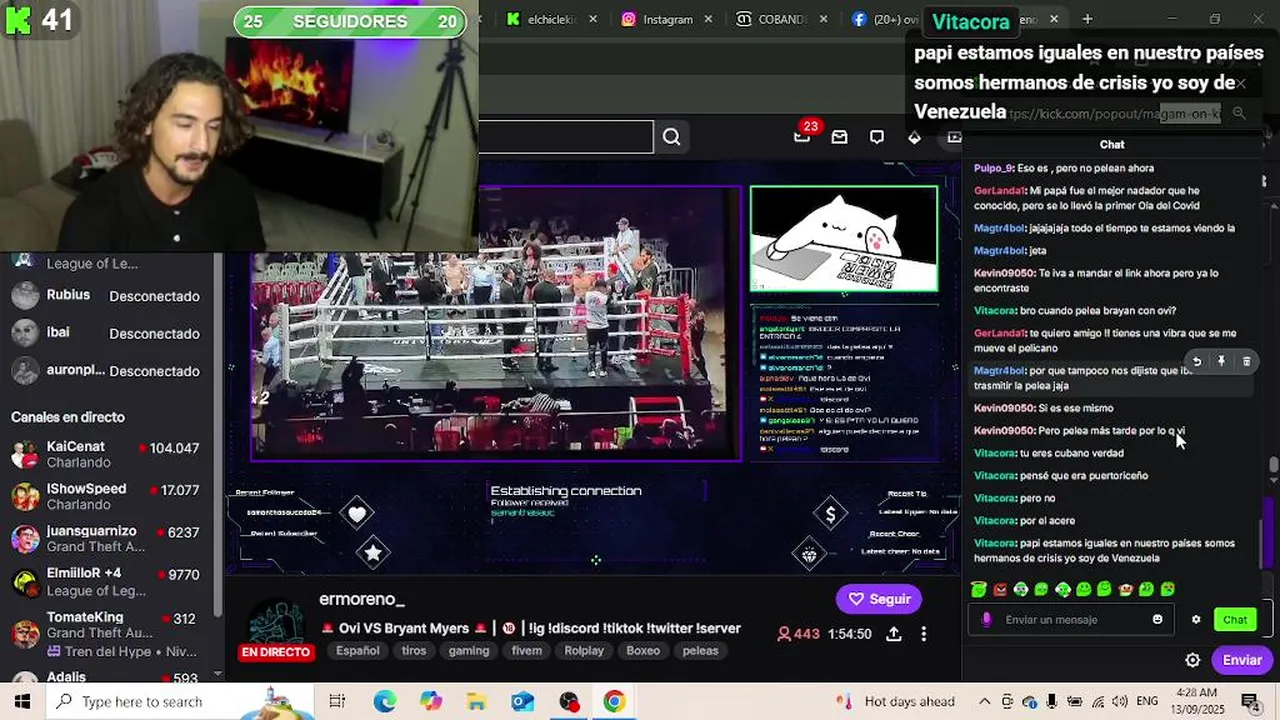
Task: Open the notifications inbox with badge 23
Action: pos(802,136)
